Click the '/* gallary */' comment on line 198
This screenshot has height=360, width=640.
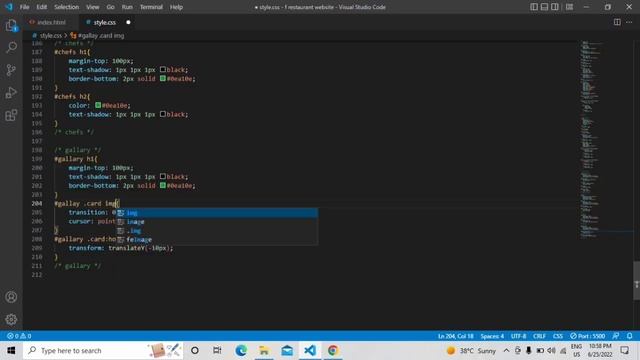click(x=78, y=150)
